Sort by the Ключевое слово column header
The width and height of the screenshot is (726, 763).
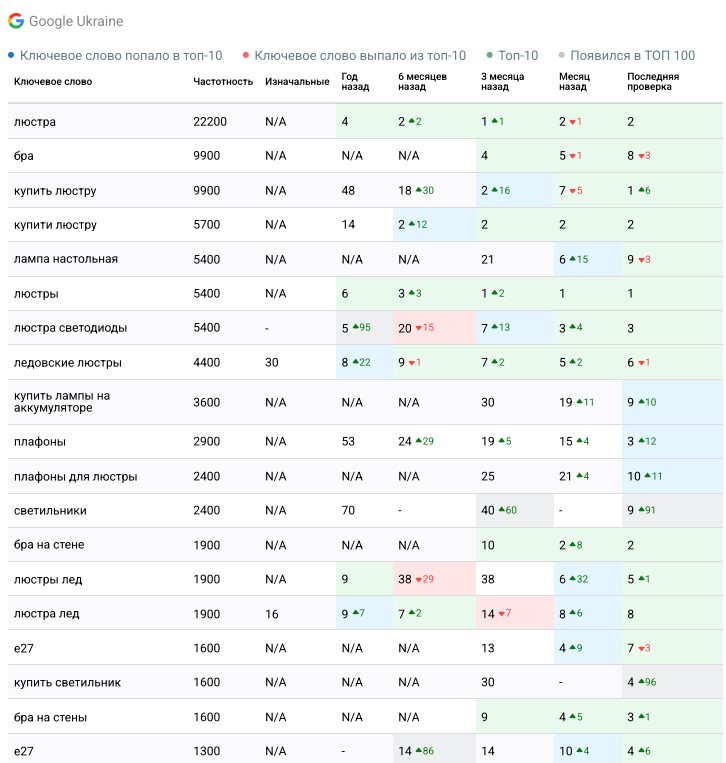pyautogui.click(x=53, y=82)
